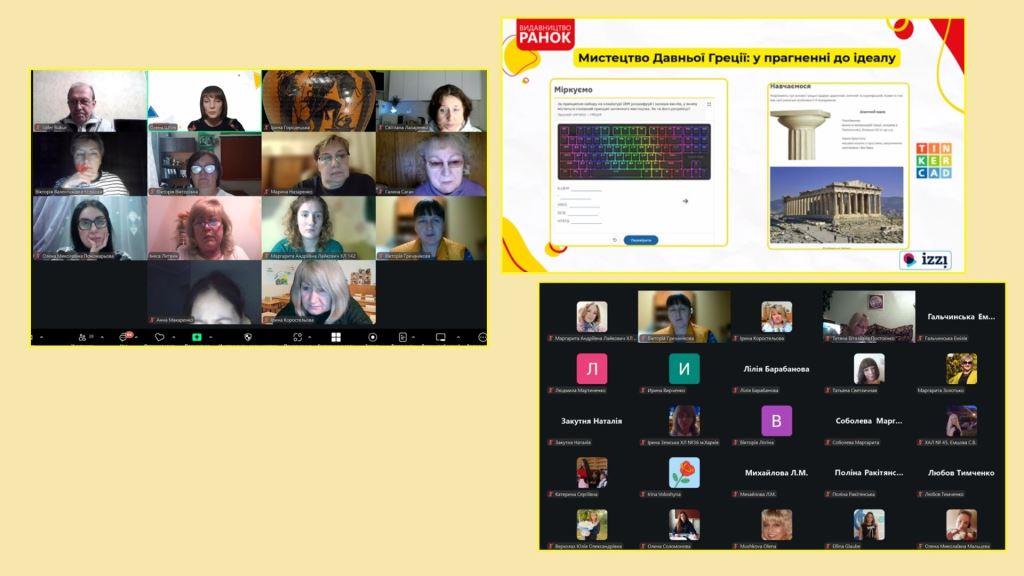Click the right arrow in Міркуємо panel

(x=685, y=201)
